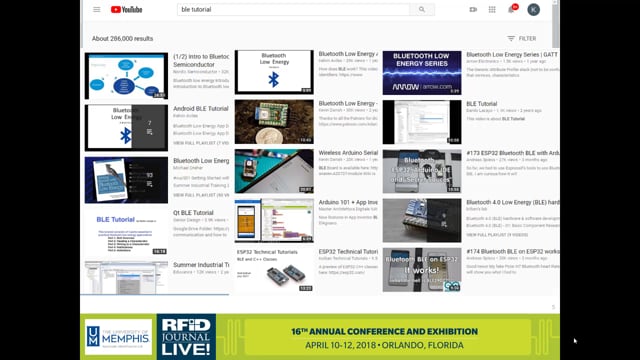Go to the YouTube home logo
This screenshot has width=640, height=360.
[127, 9]
